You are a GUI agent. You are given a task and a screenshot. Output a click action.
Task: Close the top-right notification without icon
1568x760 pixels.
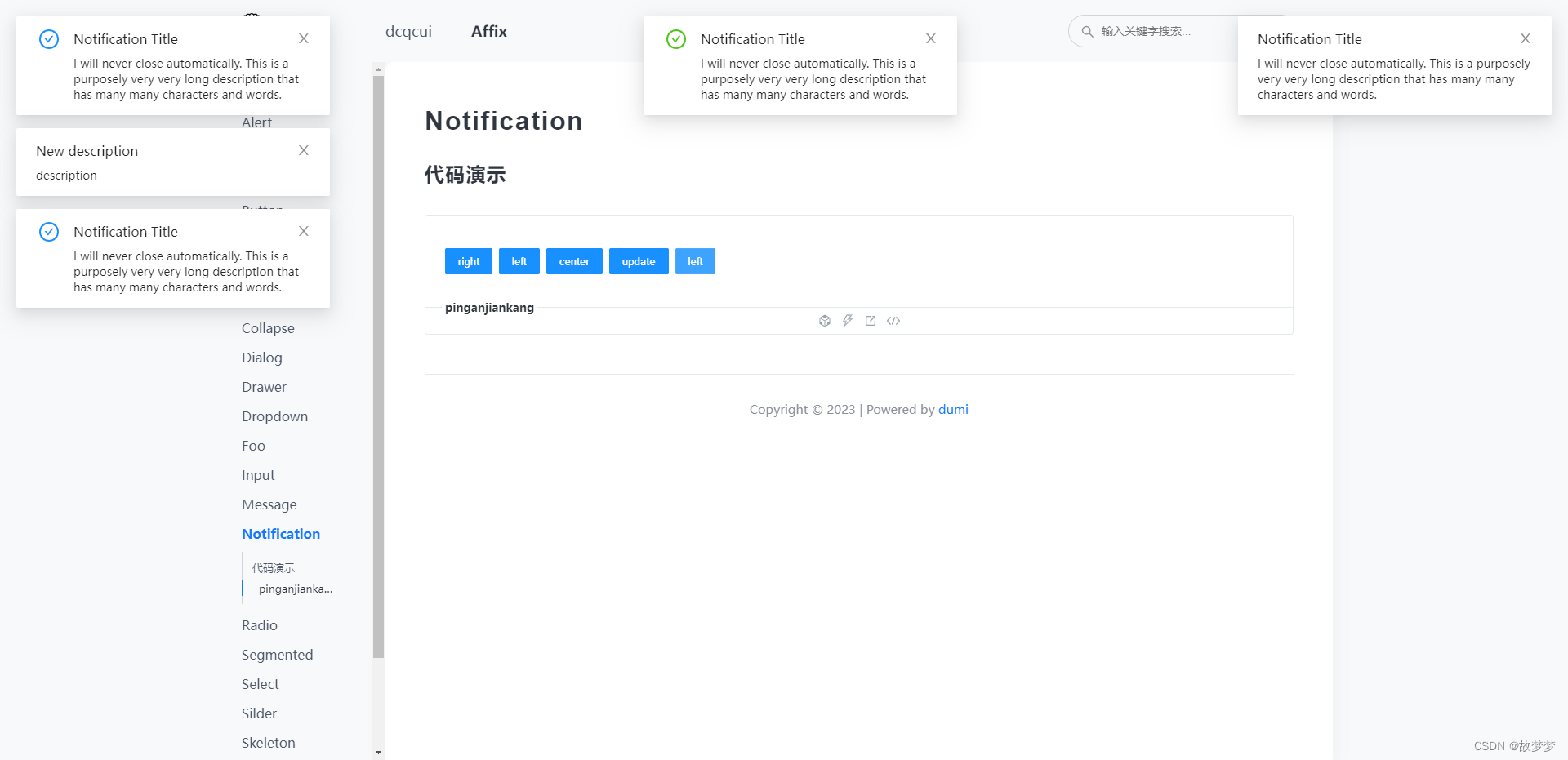coord(1526,38)
